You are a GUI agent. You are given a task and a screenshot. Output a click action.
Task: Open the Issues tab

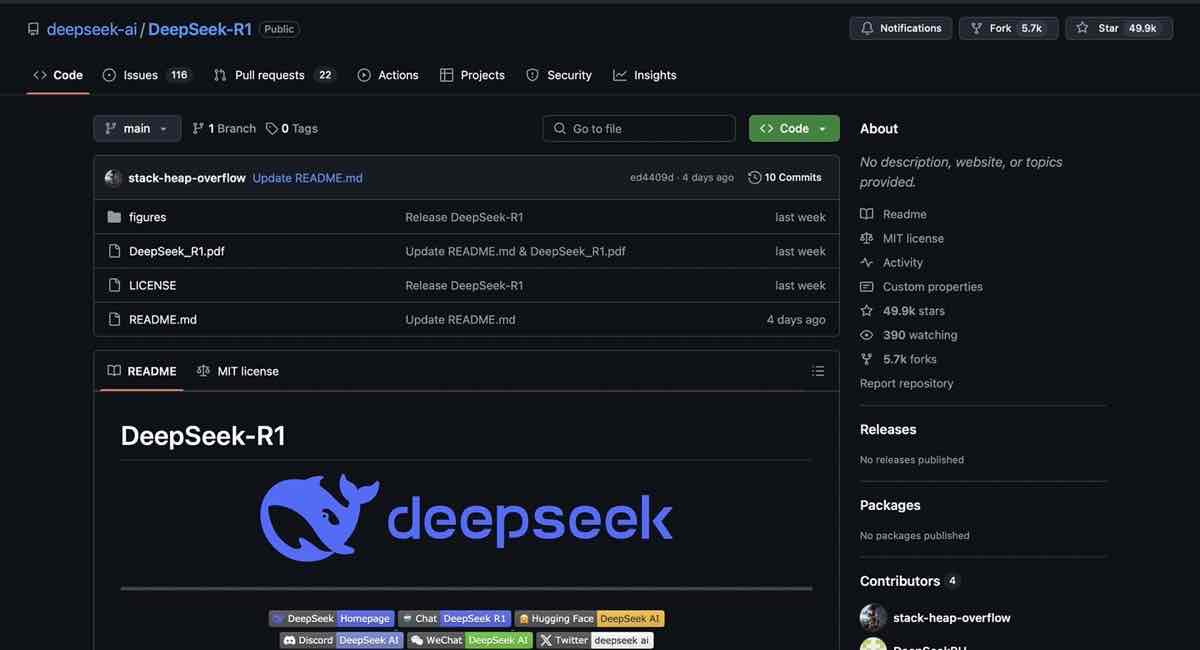(147, 75)
